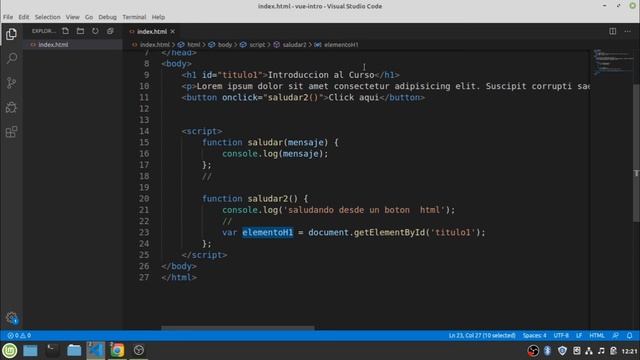Create a new file in Explorer
This screenshot has height=360, width=640.
click(x=65, y=31)
